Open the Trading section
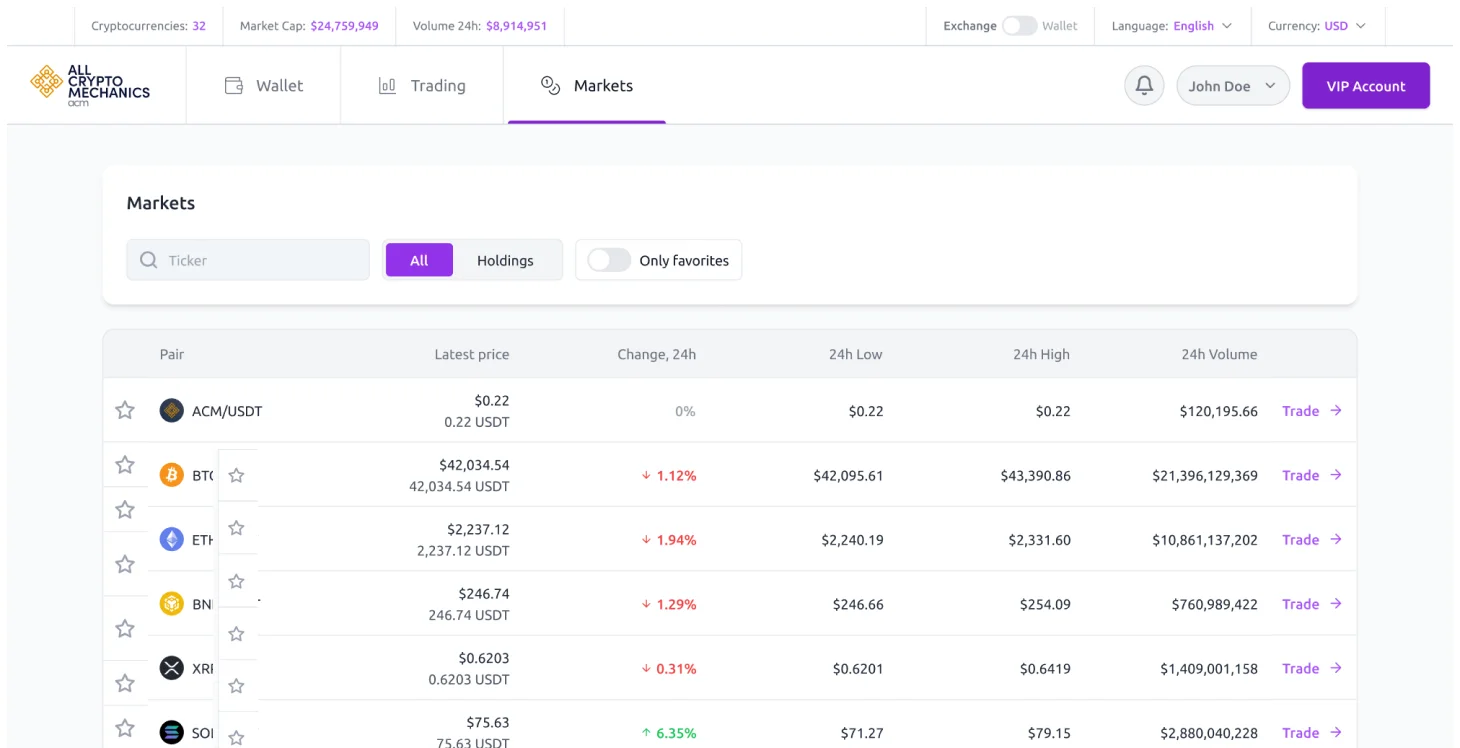 tap(422, 85)
